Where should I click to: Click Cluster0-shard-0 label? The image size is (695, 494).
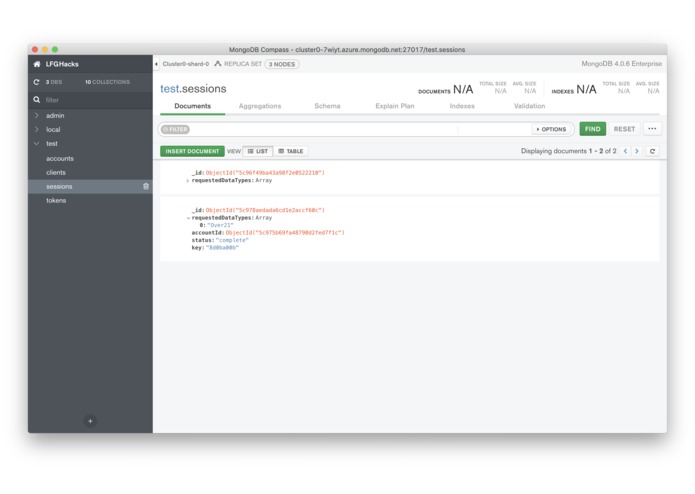[x=185, y=64]
